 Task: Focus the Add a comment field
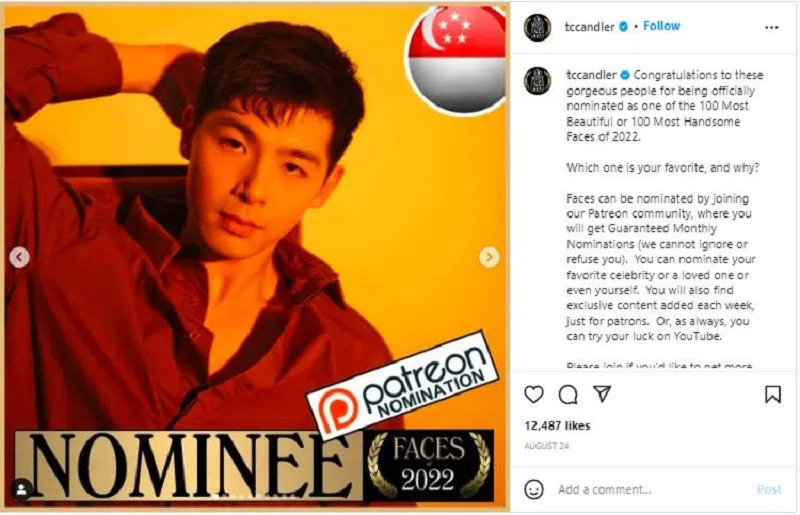(x=653, y=489)
